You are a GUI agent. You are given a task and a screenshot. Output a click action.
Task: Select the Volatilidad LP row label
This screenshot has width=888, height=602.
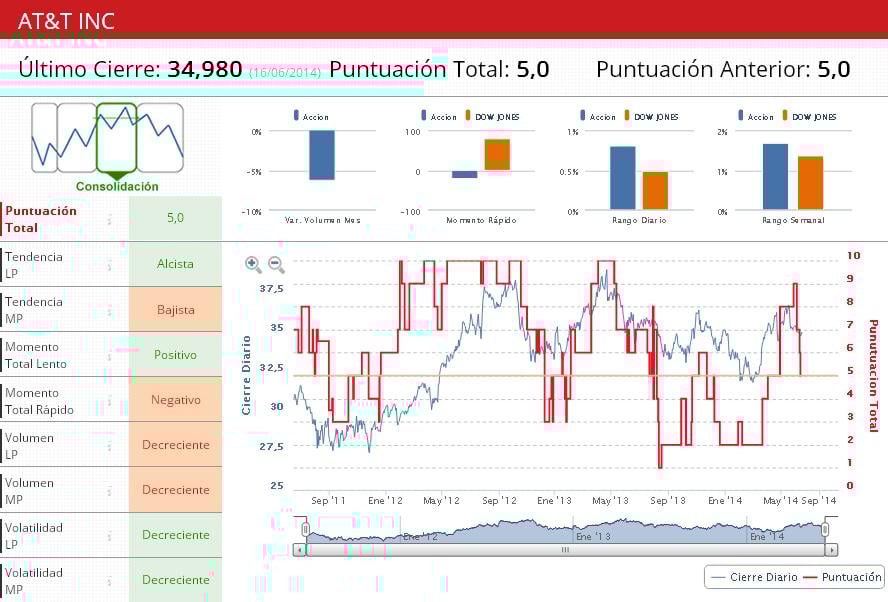pos(34,536)
